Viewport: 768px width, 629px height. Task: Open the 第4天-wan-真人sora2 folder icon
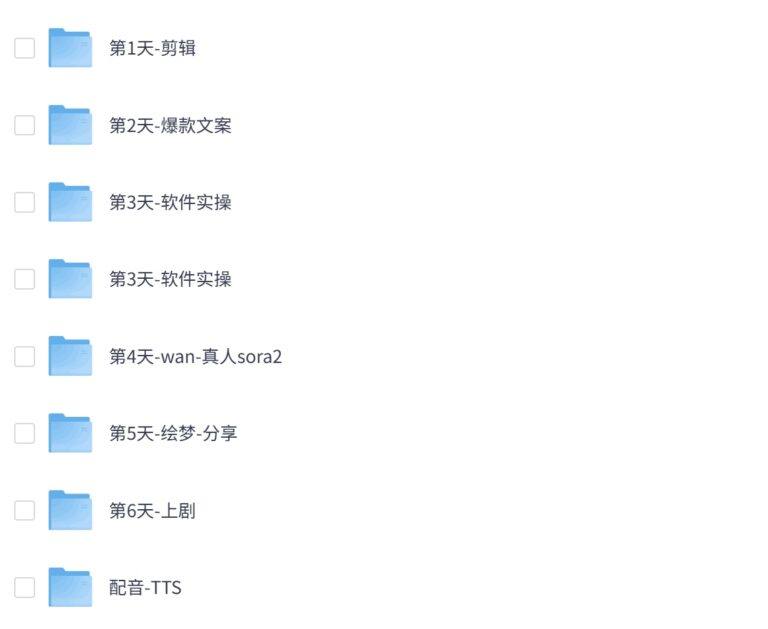pos(69,356)
